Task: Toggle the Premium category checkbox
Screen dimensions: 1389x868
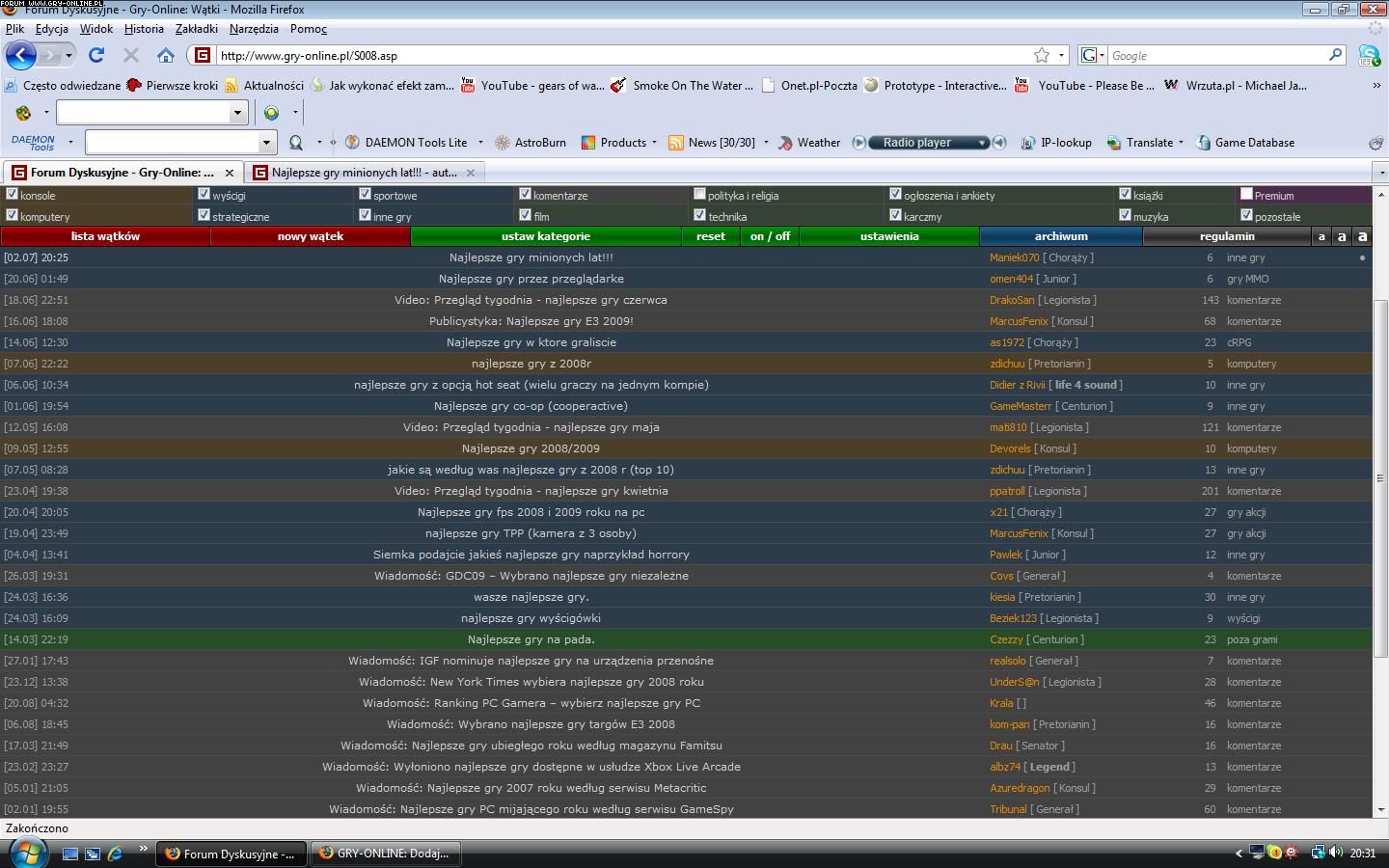Action: [x=1246, y=194]
